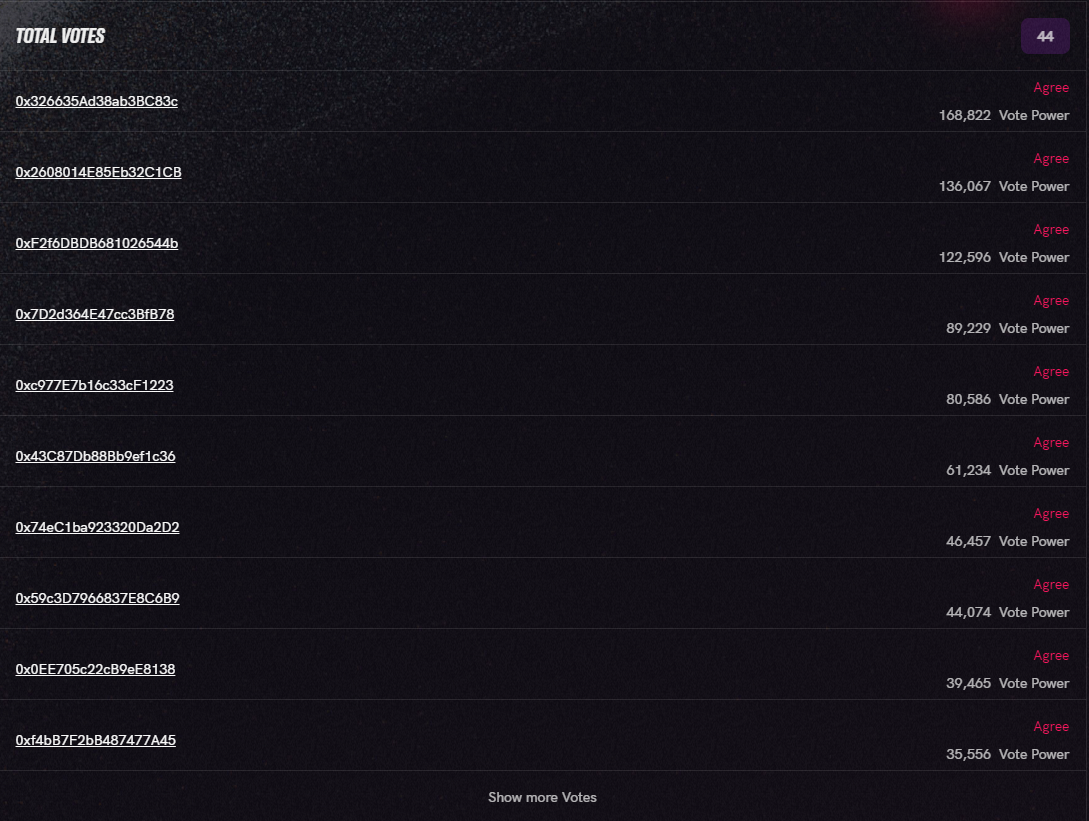Viewport: 1089px width, 821px height.
Task: Expand list with Show more Votes
Action: (x=542, y=797)
